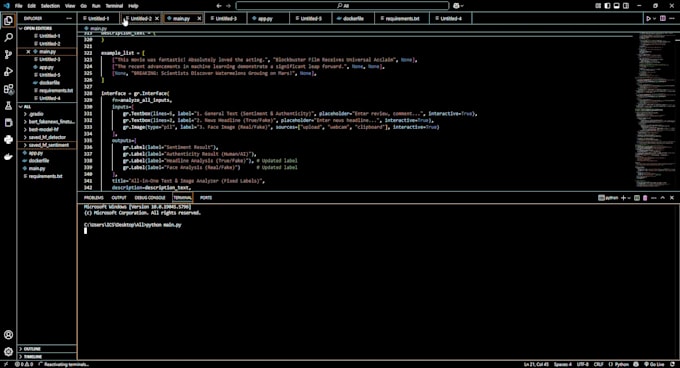
Task: Split the terminal
Action: [x=637, y=198]
